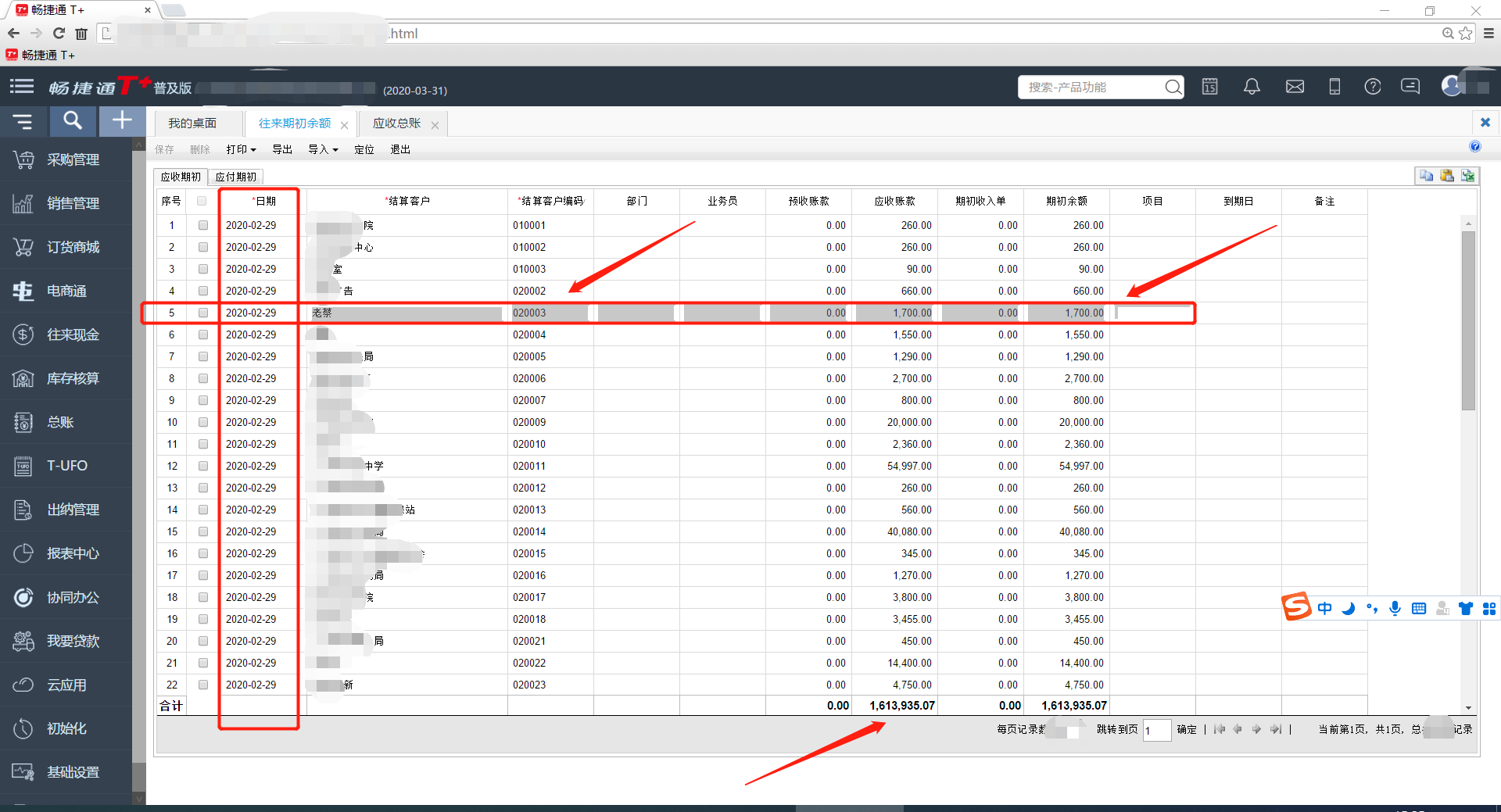Click the microphone icon on IME bar

[x=1395, y=608]
